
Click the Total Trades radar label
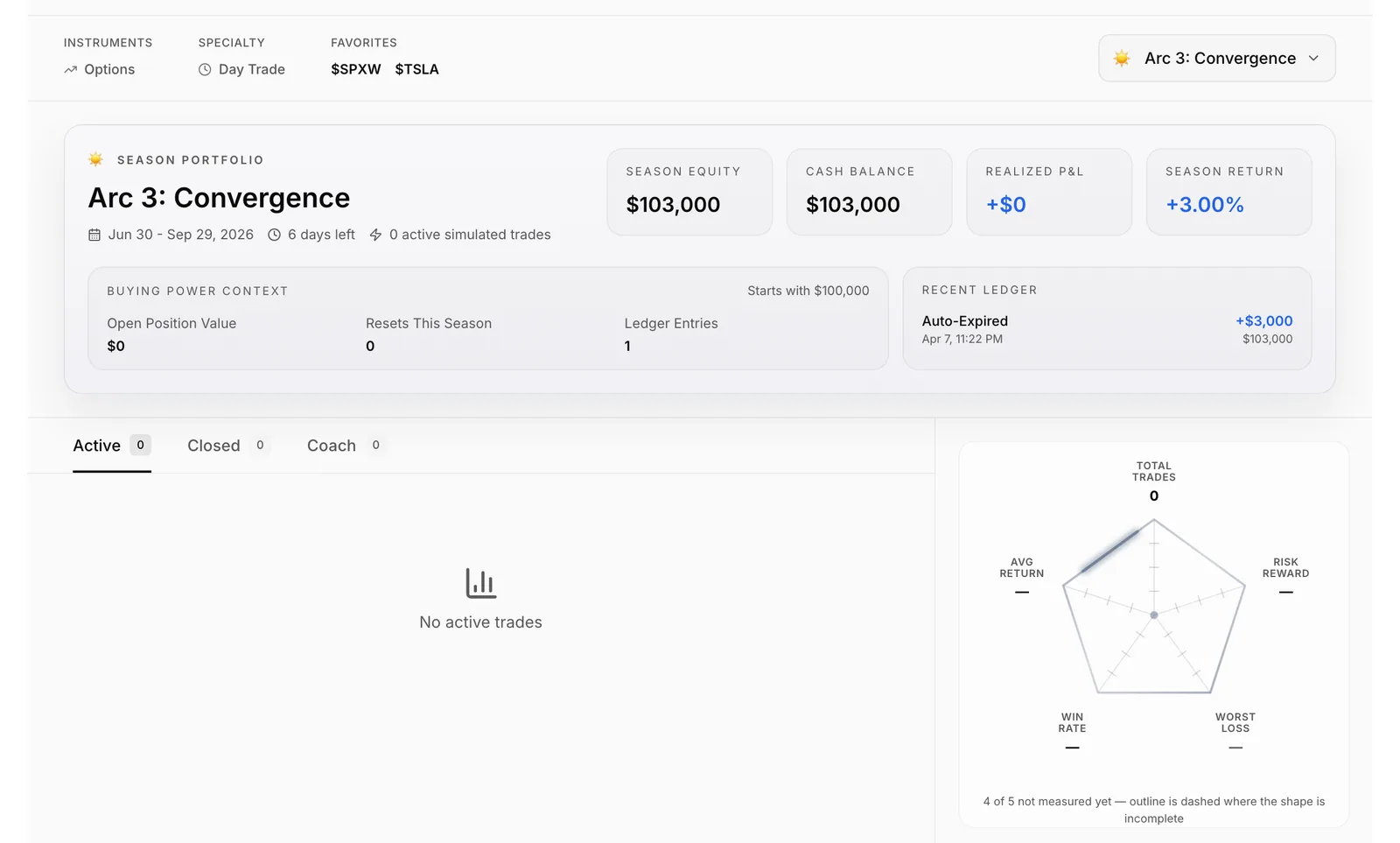point(1154,472)
